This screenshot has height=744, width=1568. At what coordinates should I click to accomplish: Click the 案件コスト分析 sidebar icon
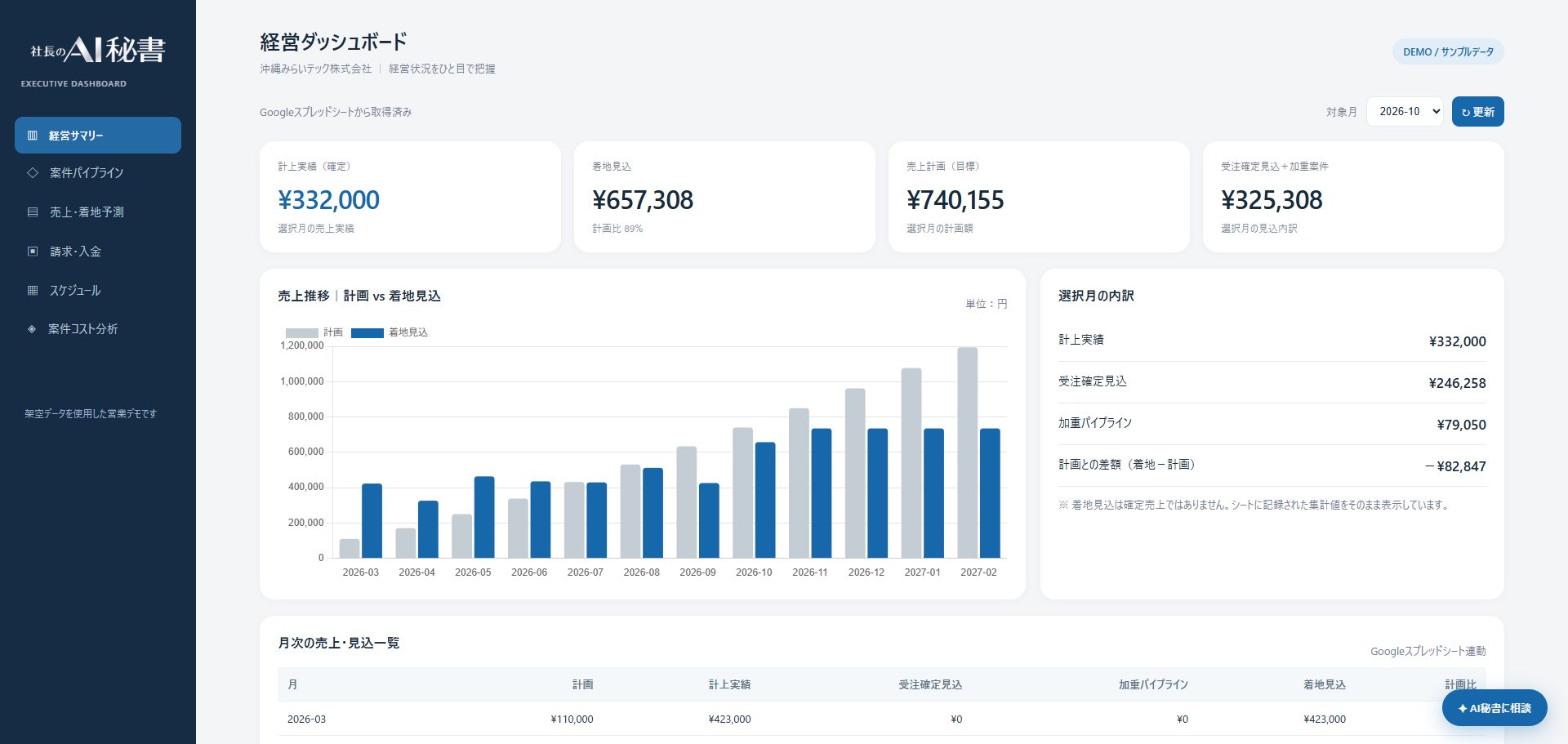coord(32,329)
